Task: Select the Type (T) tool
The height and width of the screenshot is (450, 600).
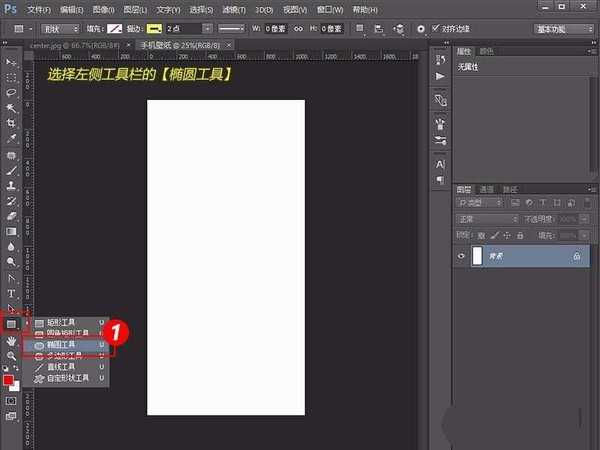Action: click(x=11, y=293)
